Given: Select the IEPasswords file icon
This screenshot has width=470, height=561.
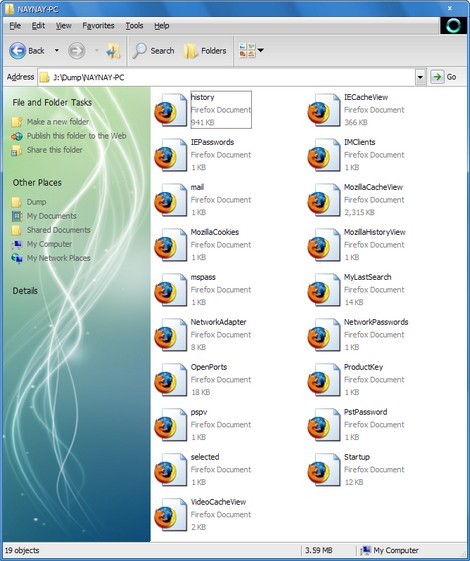Looking at the screenshot, I should point(171,155).
